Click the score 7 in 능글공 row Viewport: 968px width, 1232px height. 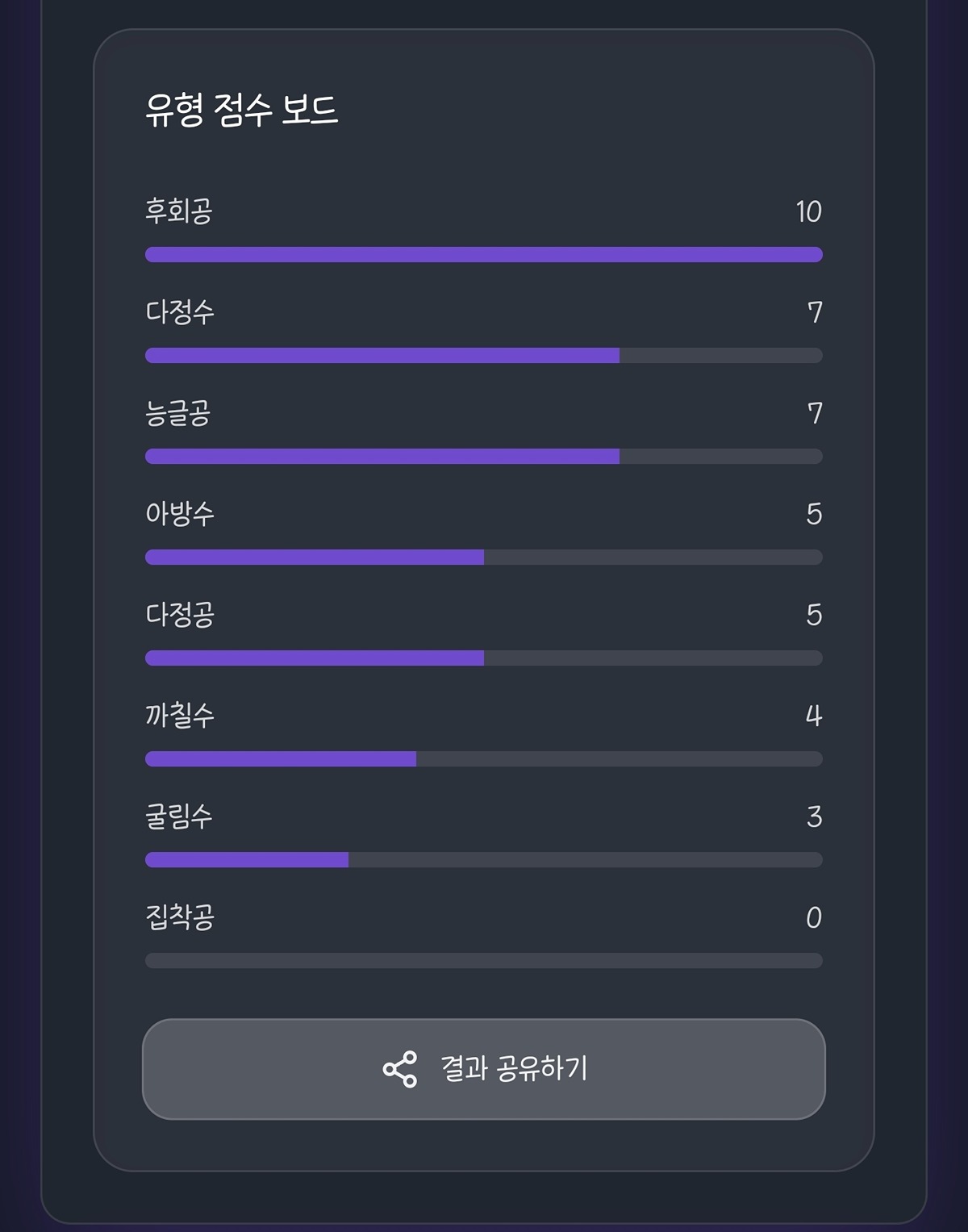coord(815,413)
